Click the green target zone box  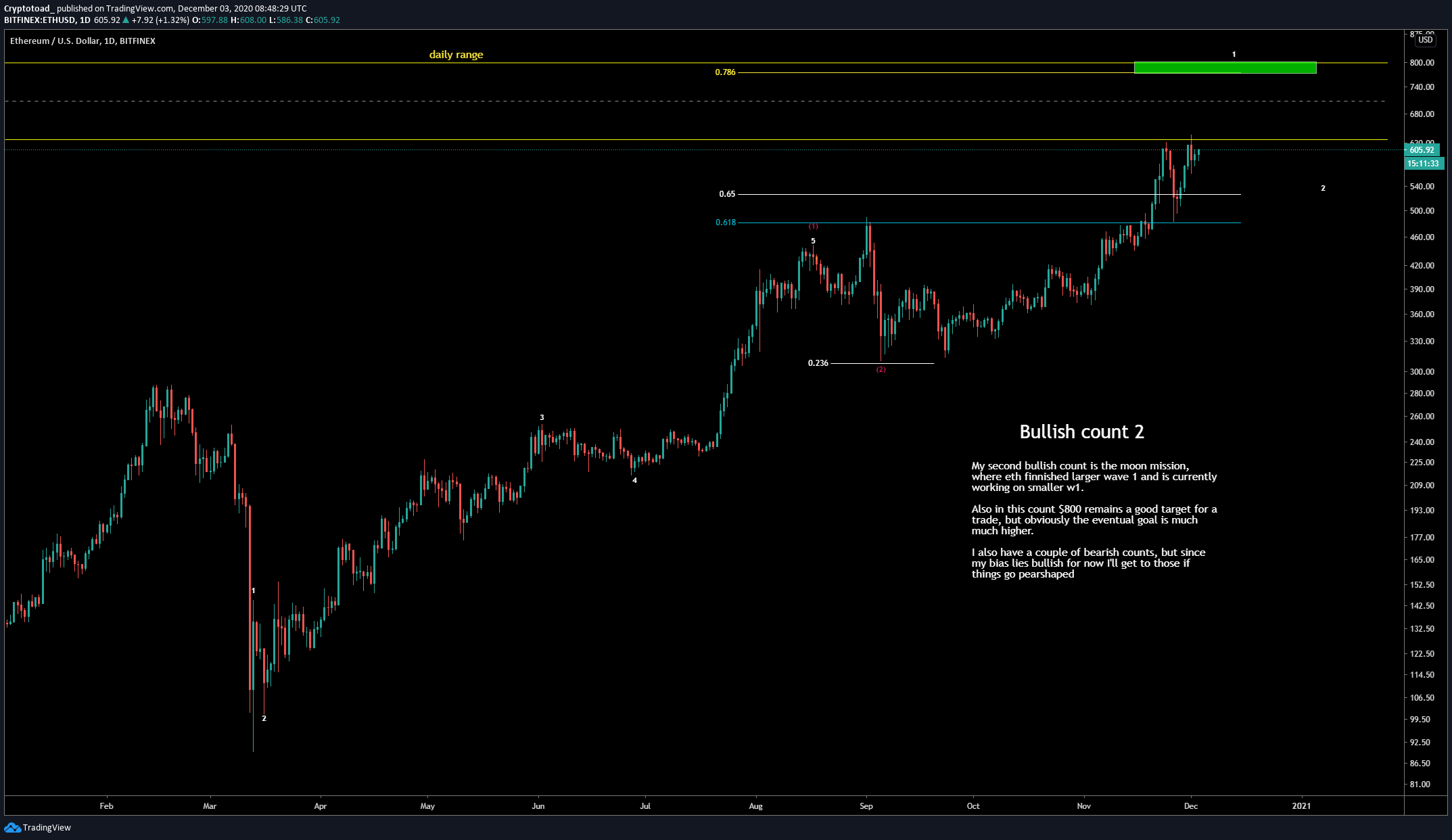(1224, 68)
